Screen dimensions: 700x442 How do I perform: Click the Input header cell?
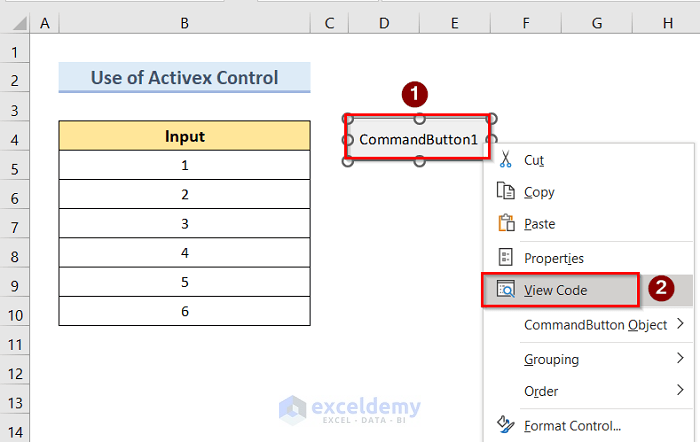coord(184,136)
